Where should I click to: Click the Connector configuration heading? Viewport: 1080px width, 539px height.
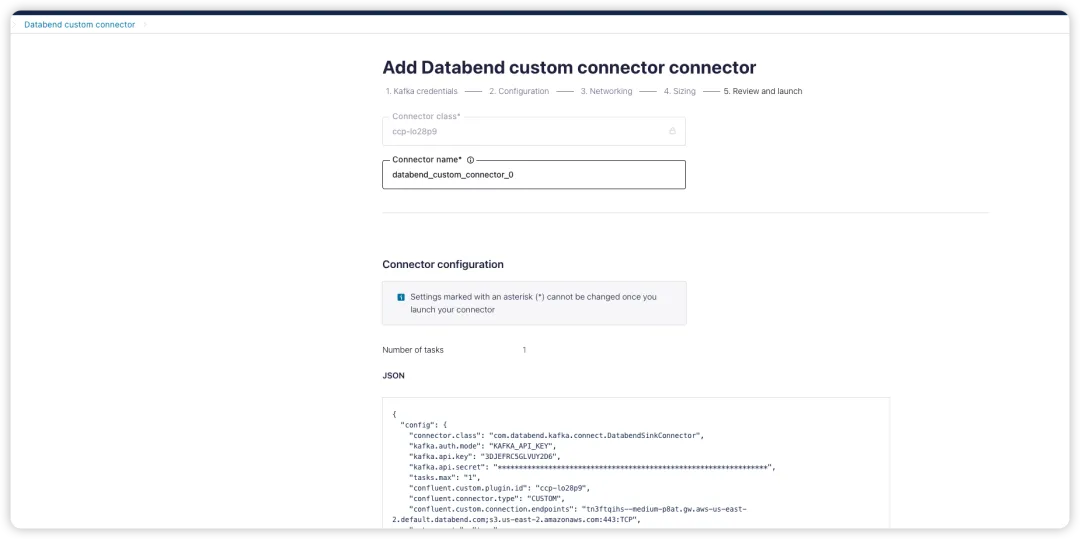coord(443,264)
